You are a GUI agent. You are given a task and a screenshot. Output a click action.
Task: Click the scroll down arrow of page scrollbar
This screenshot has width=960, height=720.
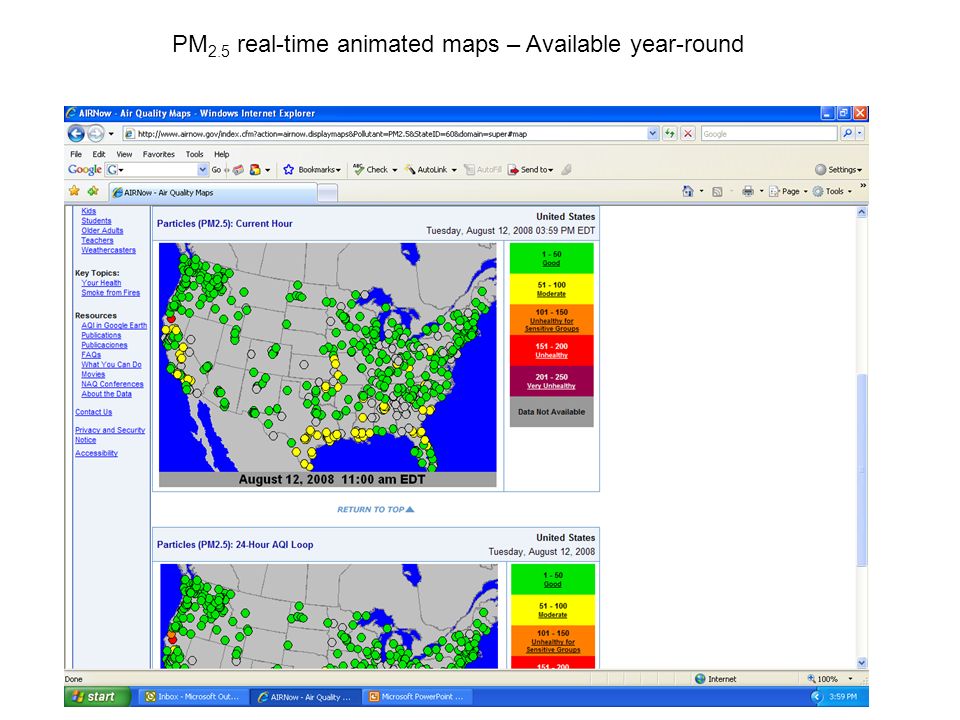coord(861,662)
